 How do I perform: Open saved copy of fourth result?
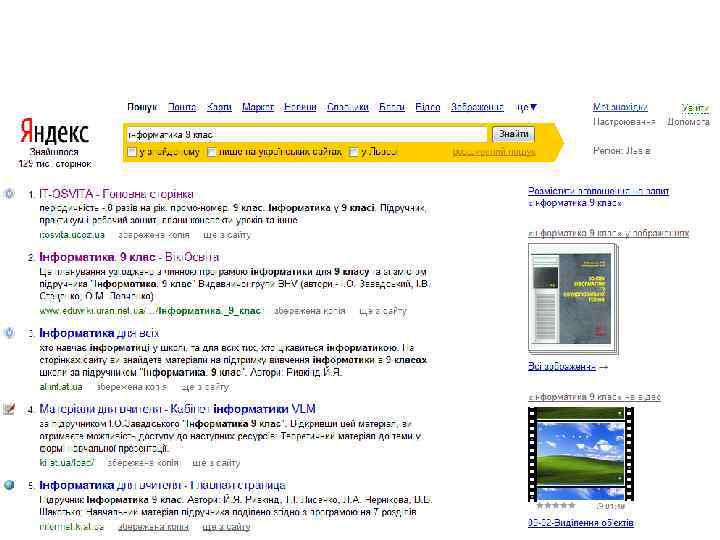[x=143, y=463]
